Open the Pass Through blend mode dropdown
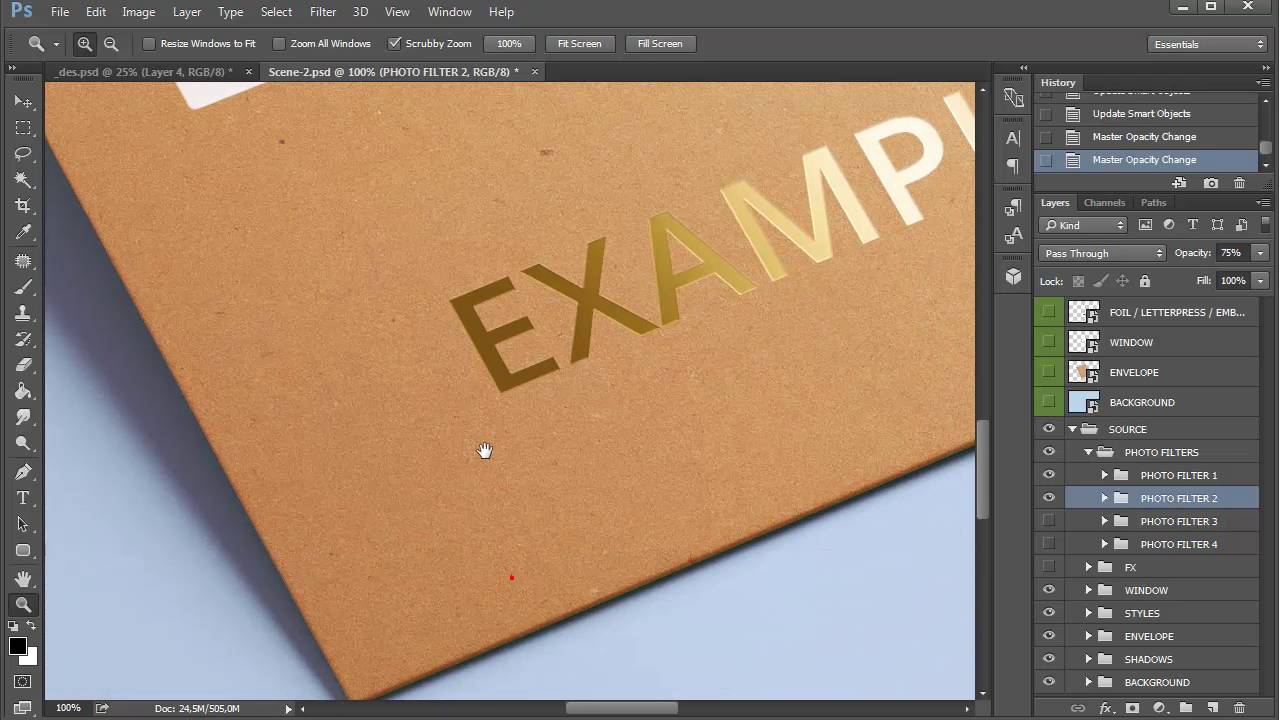The image size is (1280, 720). (x=1103, y=253)
